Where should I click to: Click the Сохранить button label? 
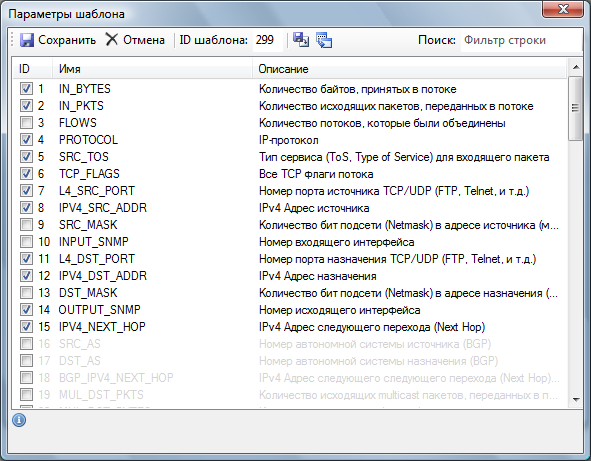[67, 40]
